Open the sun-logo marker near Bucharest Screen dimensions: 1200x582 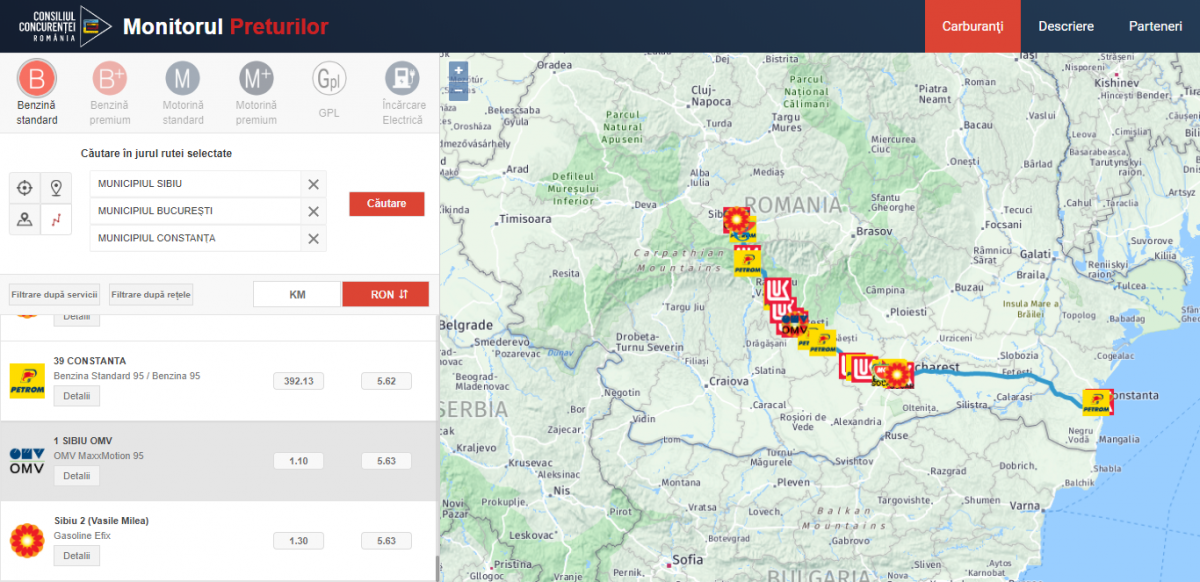(x=899, y=374)
